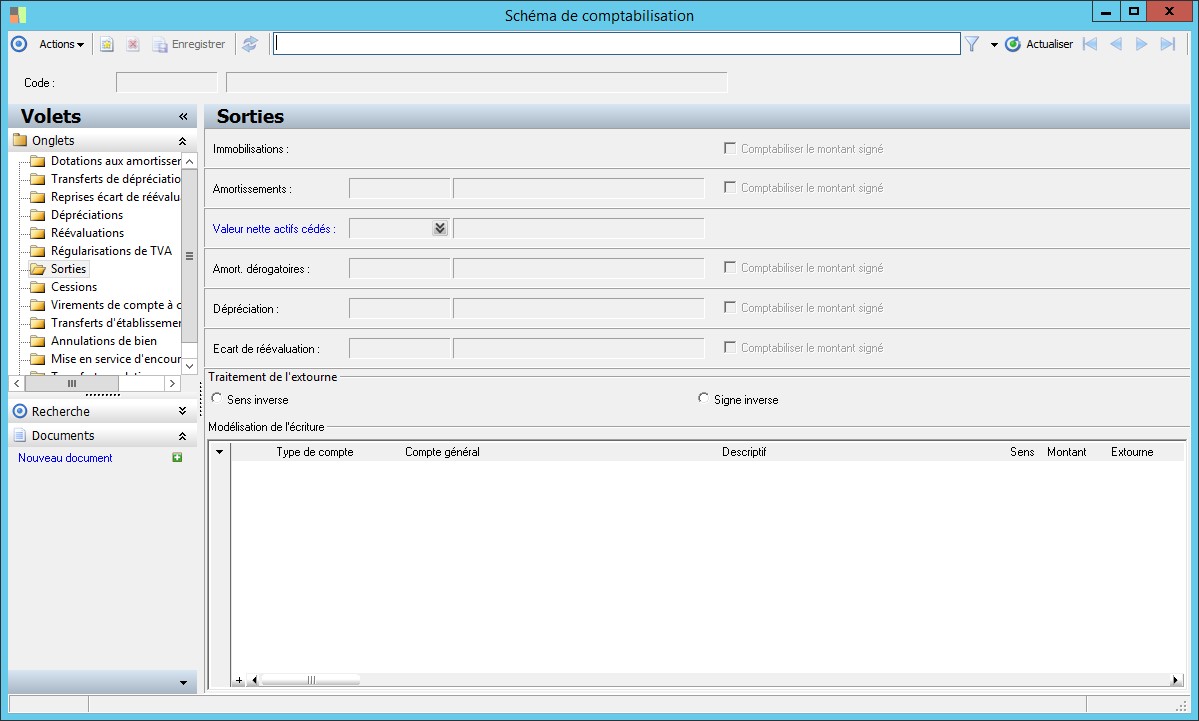Open the bottom dropdown arrow of Volets panel

(183, 682)
